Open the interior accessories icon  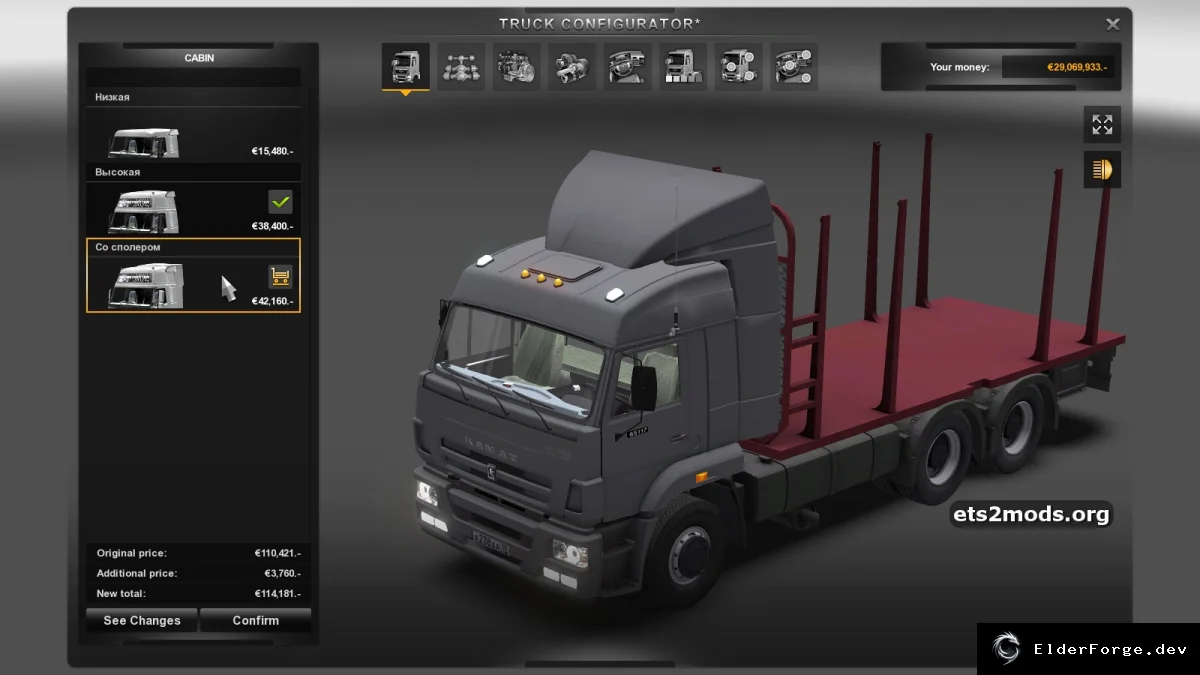(x=794, y=67)
